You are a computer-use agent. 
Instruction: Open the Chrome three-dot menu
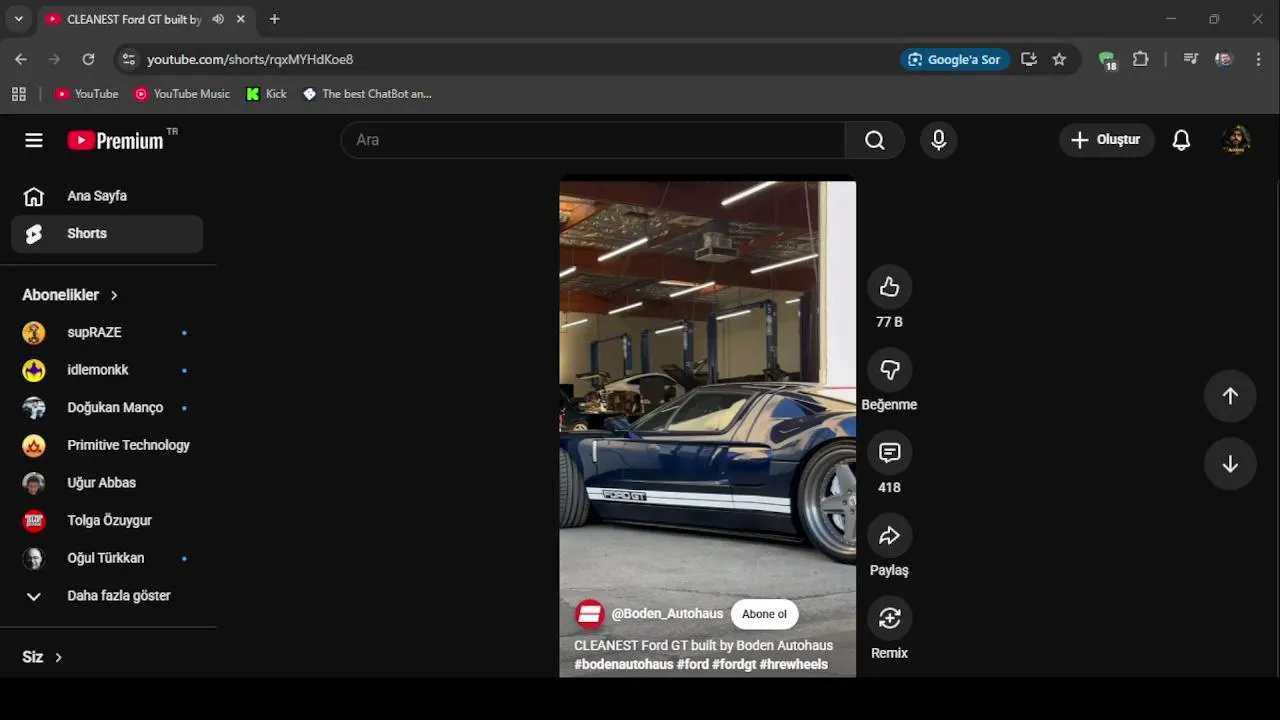(1258, 59)
